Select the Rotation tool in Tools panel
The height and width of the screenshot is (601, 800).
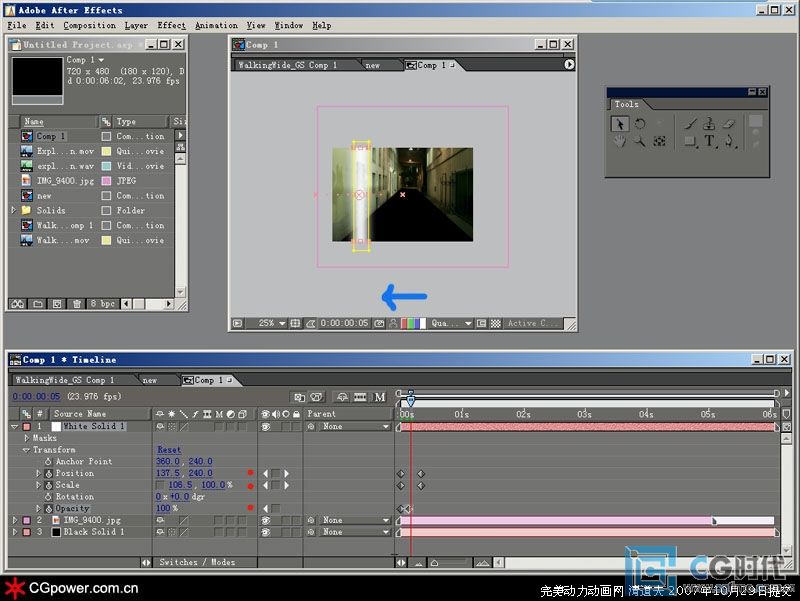(640, 124)
